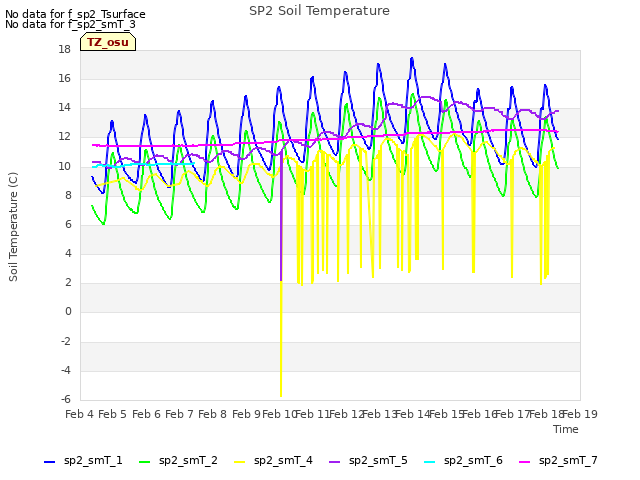Click the TZ_osu annotation label
The height and width of the screenshot is (480, 640).
click(108, 42)
